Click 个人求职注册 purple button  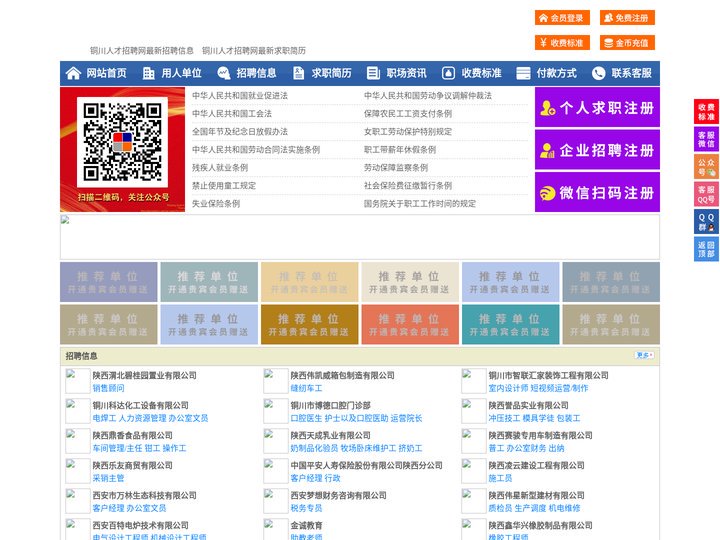[597, 107]
